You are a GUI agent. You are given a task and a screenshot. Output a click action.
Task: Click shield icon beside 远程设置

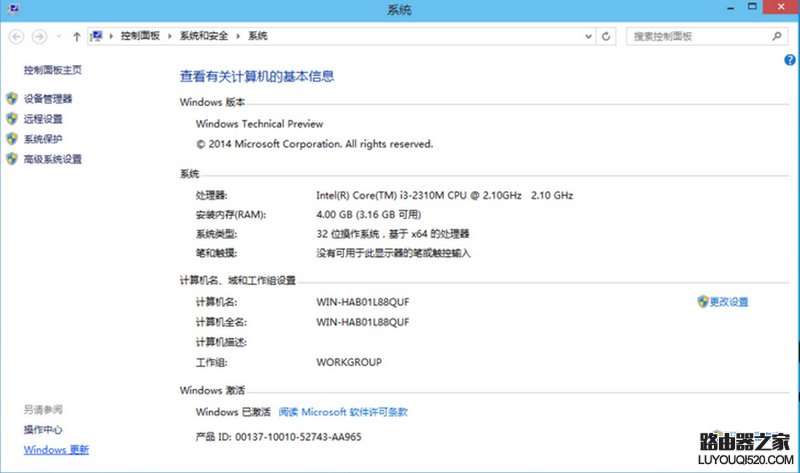click(x=12, y=118)
